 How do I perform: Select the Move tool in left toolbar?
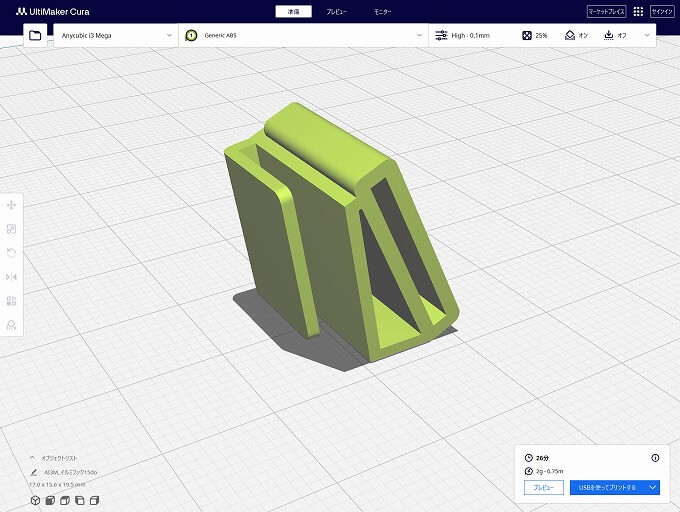[11, 205]
